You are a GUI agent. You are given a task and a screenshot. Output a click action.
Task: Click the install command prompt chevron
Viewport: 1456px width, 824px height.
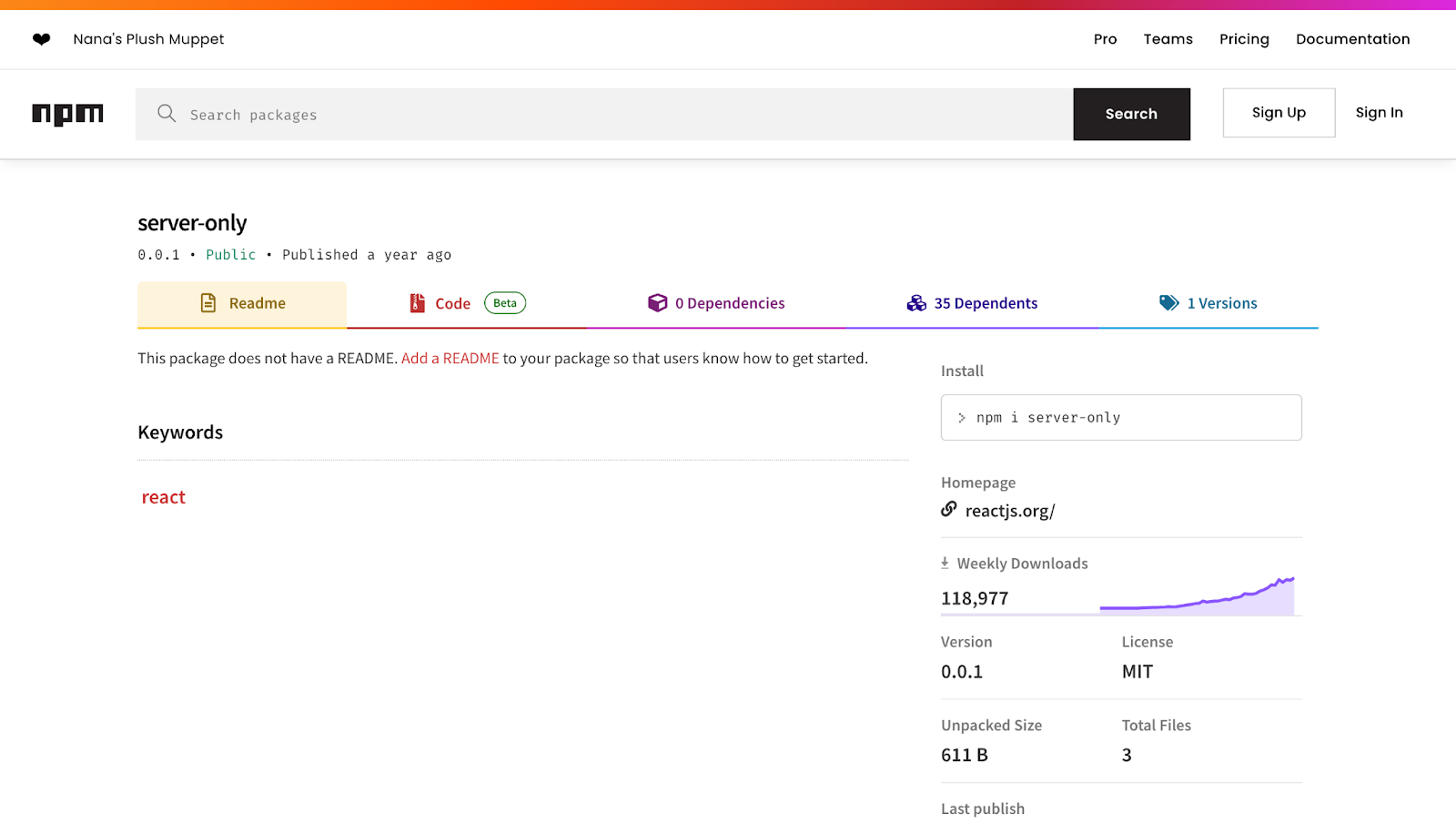pyautogui.click(x=962, y=418)
